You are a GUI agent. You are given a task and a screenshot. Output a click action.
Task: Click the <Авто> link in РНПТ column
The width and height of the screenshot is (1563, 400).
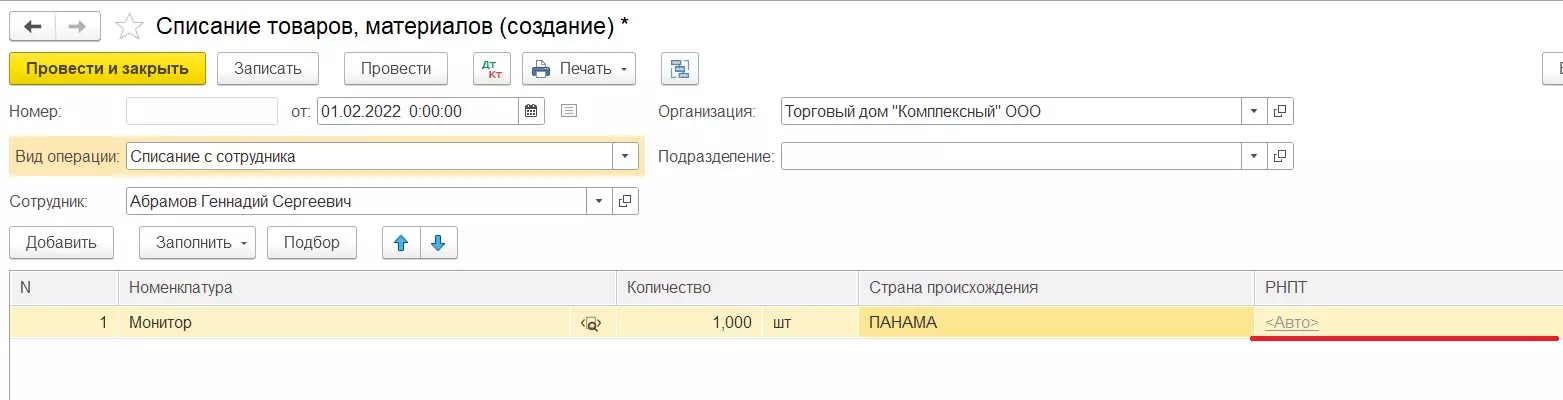(x=1291, y=322)
